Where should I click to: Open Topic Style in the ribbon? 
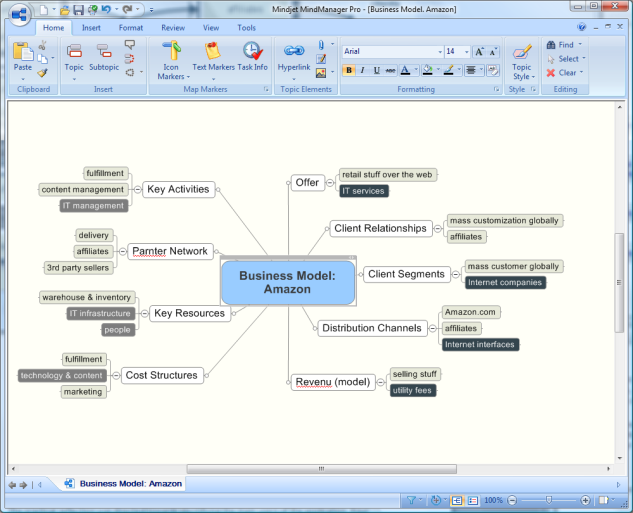pos(522,58)
